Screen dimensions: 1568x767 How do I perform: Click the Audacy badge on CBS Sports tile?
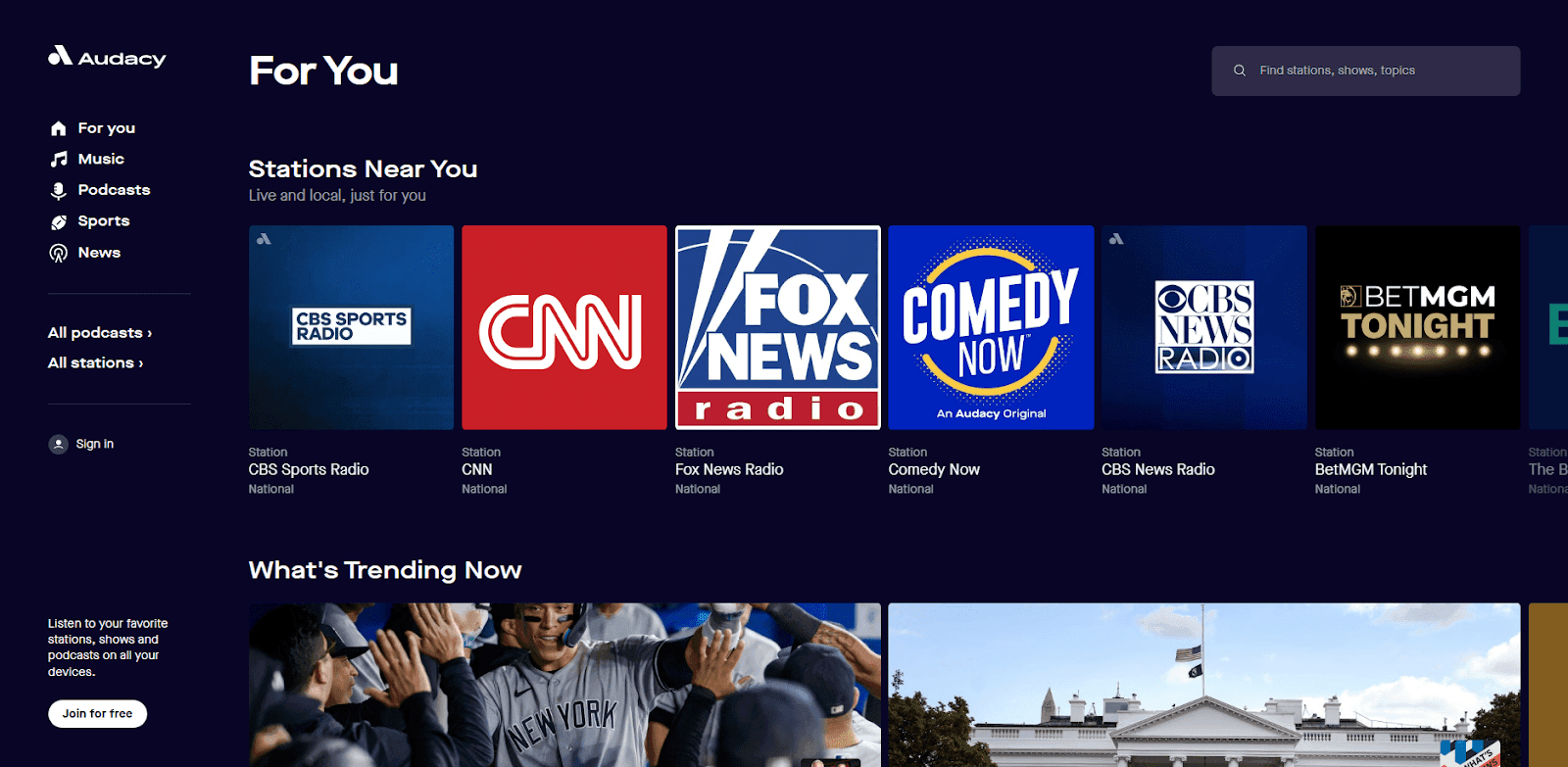(264, 239)
